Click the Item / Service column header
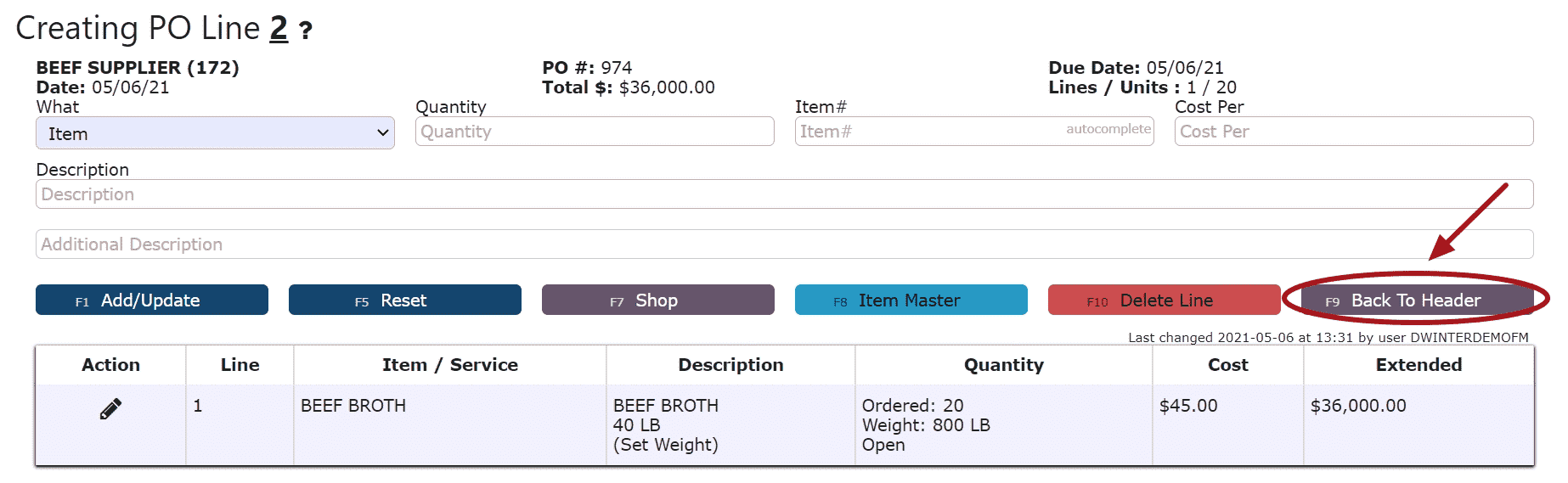This screenshot has height=483, width=1568. pyautogui.click(x=450, y=365)
